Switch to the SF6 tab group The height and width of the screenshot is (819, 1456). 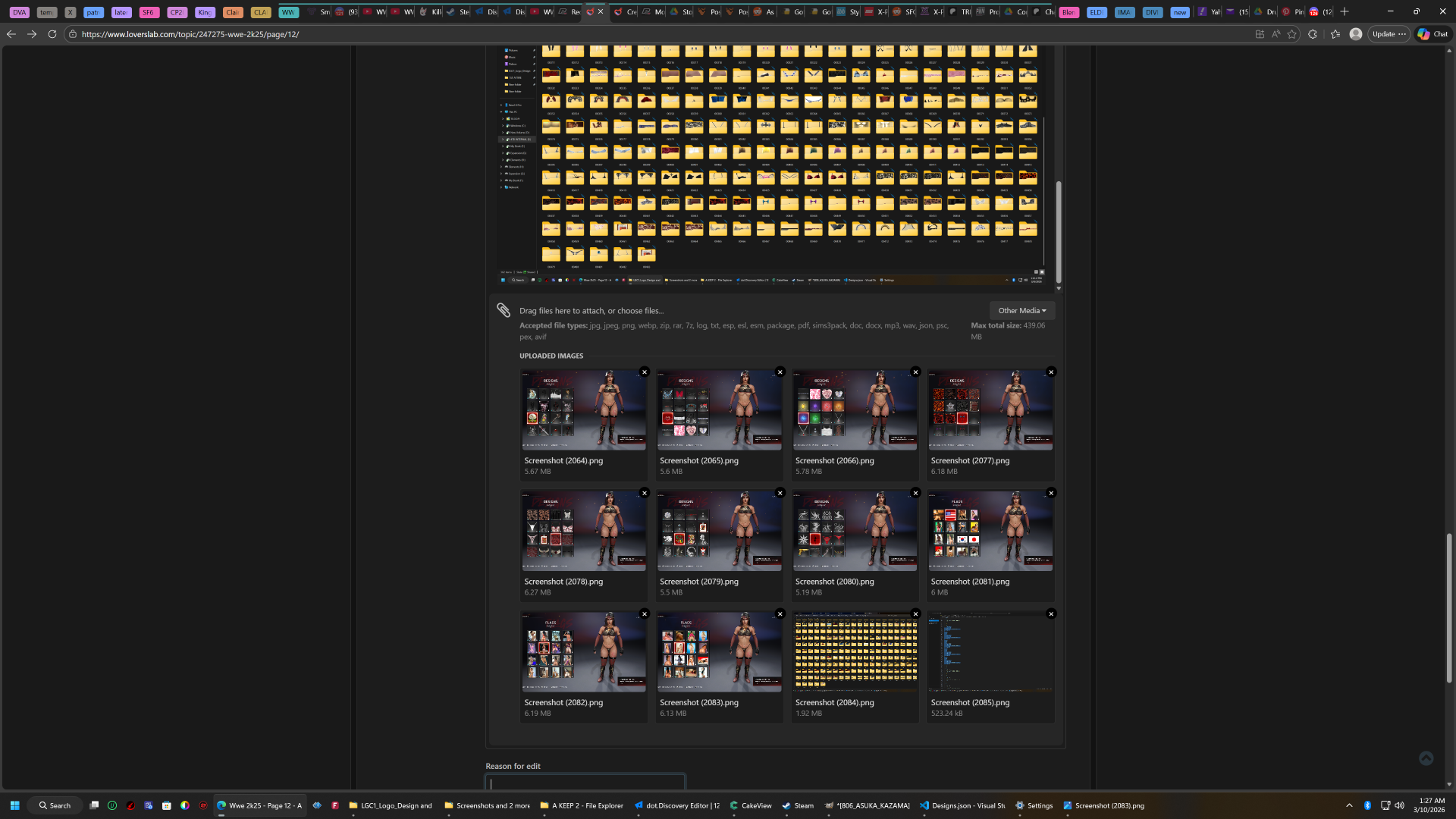[149, 12]
